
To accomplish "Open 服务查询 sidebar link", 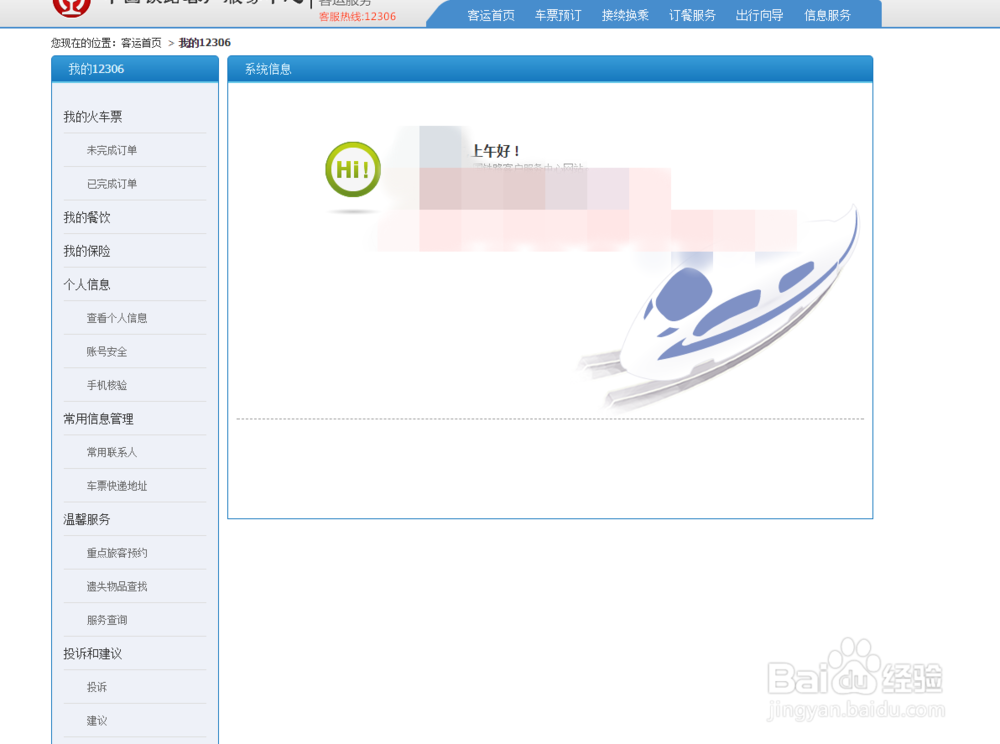I will pos(107,620).
